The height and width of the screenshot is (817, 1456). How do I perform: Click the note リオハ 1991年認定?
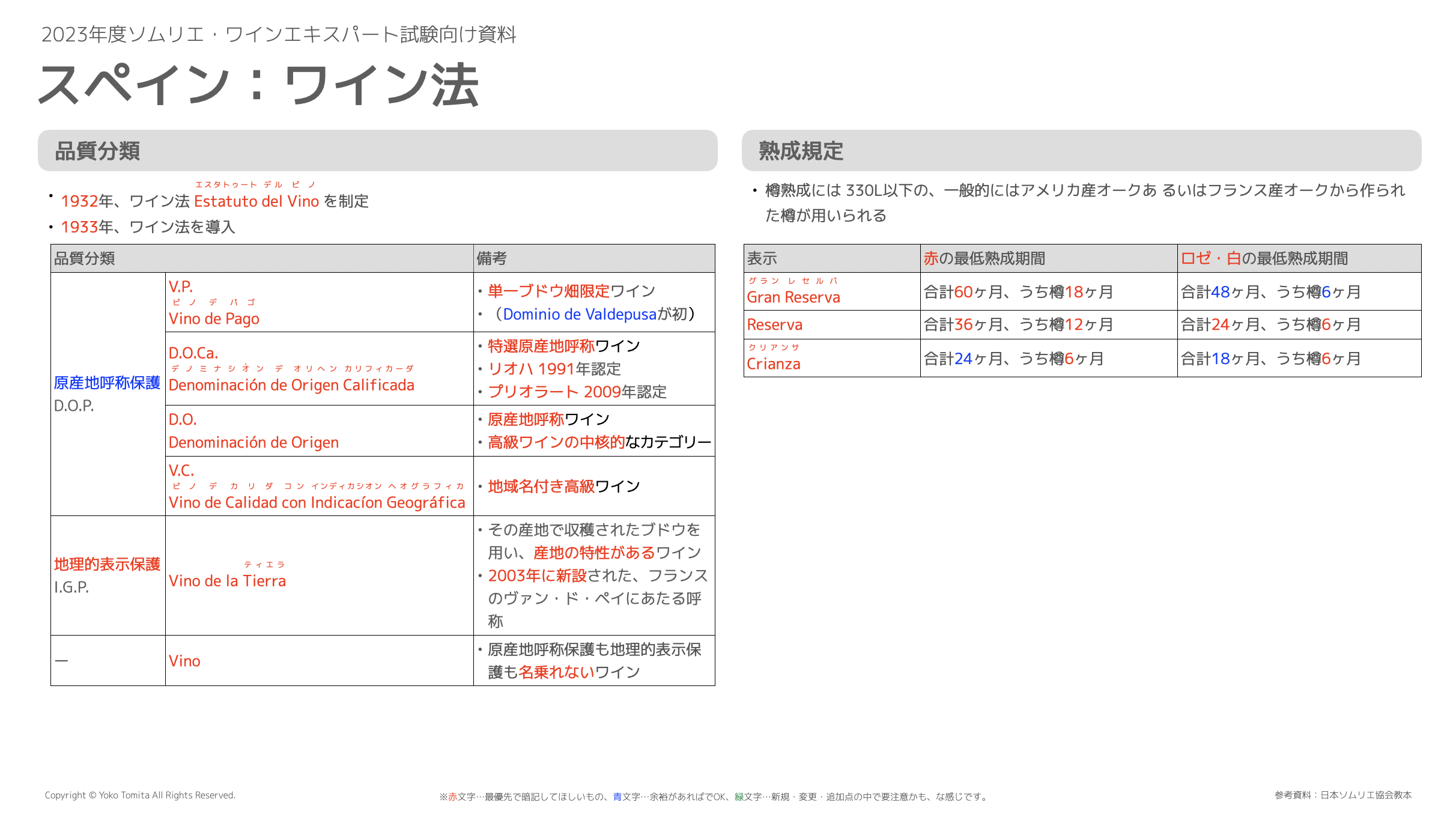(554, 369)
